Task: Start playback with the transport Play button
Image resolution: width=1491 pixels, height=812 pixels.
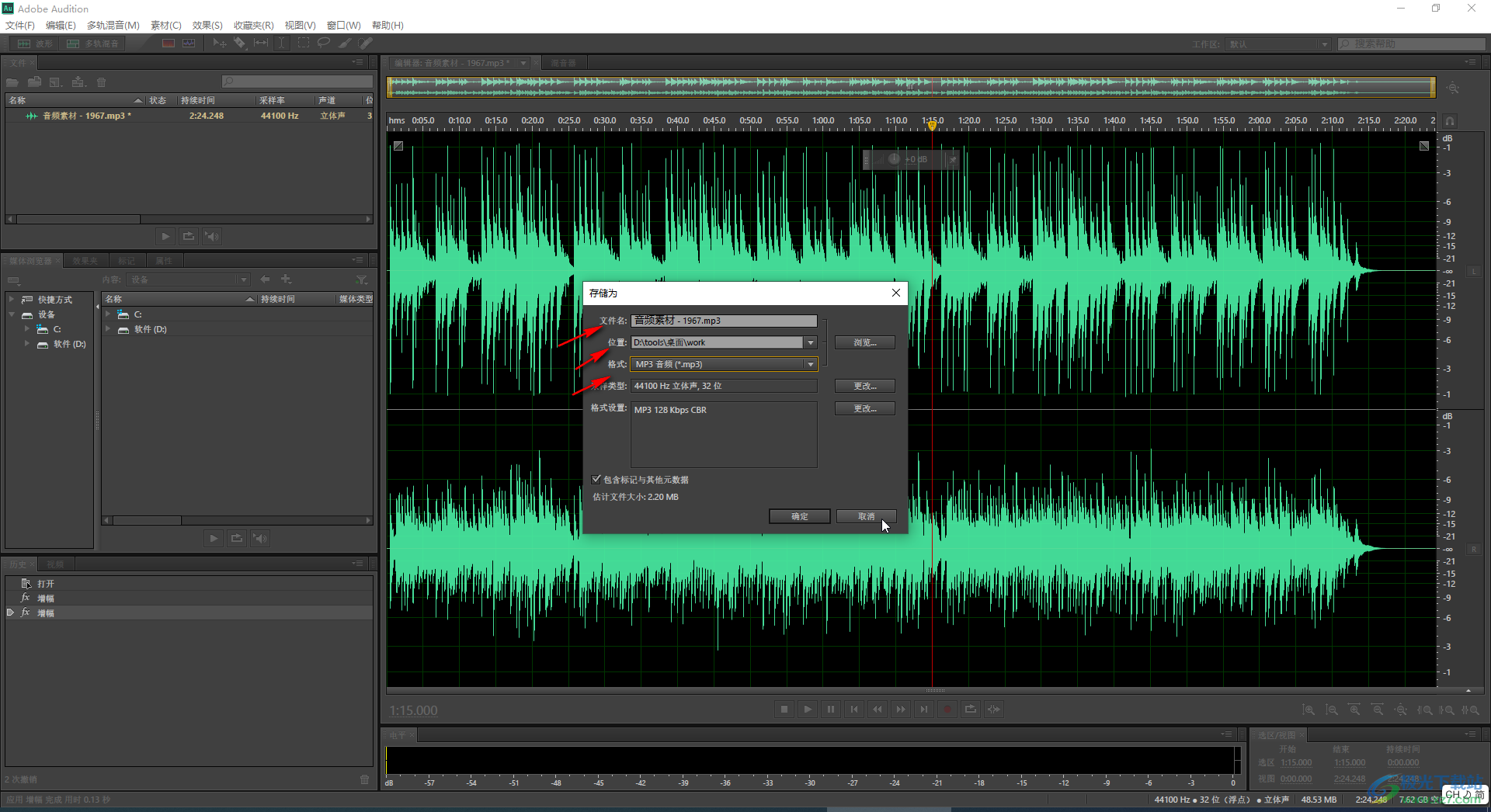Action: click(808, 709)
